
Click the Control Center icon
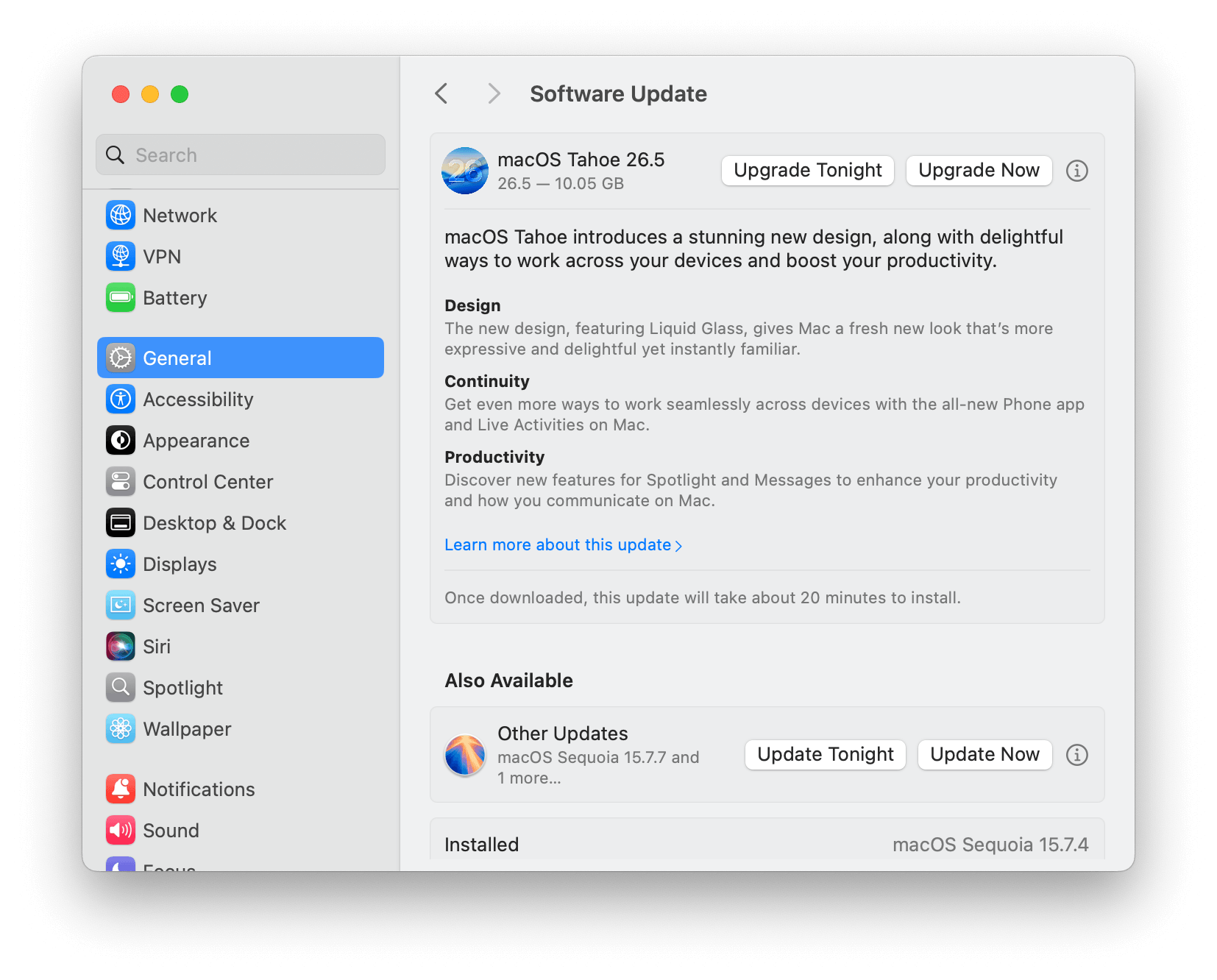[x=121, y=481]
